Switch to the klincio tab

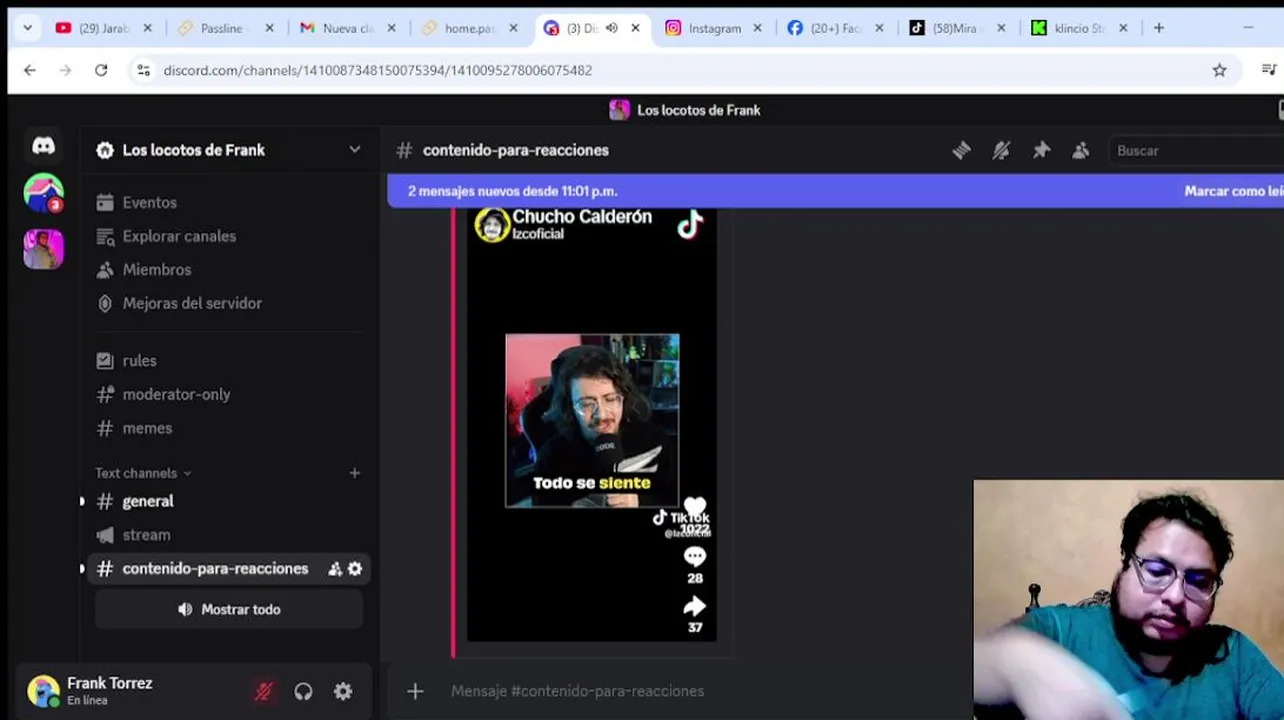[x=1080, y=28]
